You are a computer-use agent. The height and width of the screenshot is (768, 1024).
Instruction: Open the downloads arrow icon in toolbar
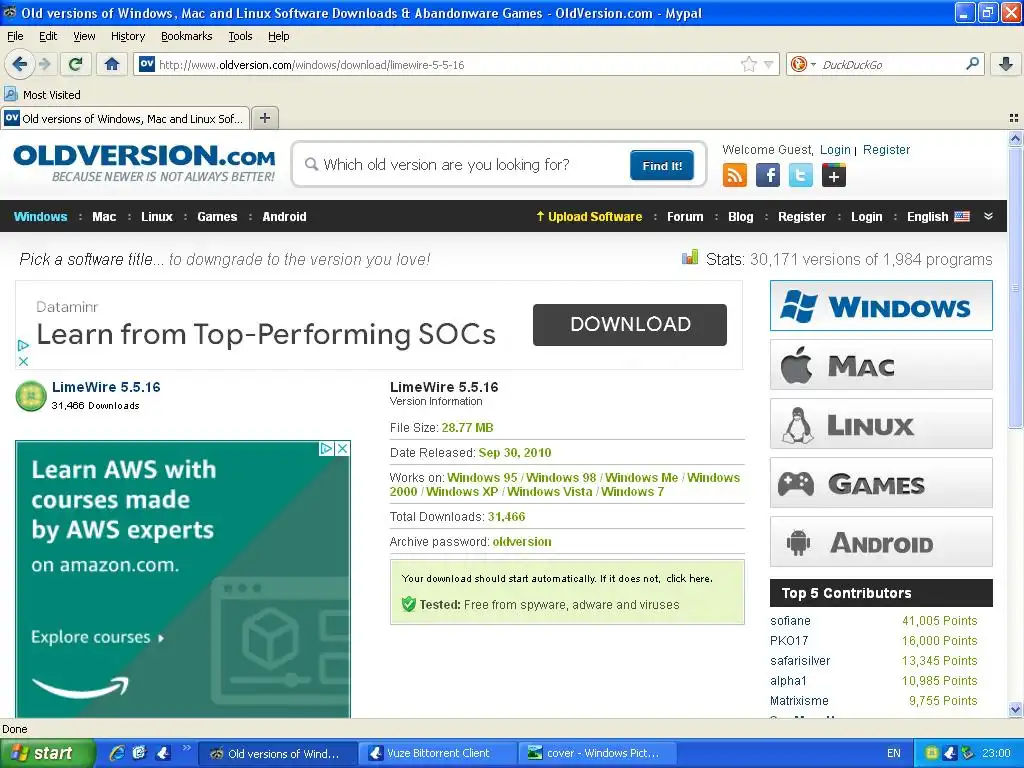click(x=1006, y=64)
